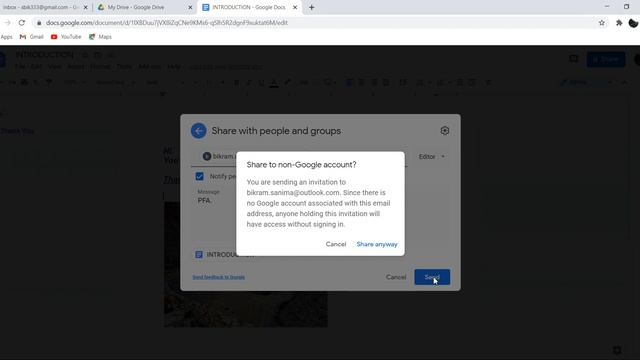Click the blue Send button
This screenshot has height=360, width=640.
[x=432, y=277]
